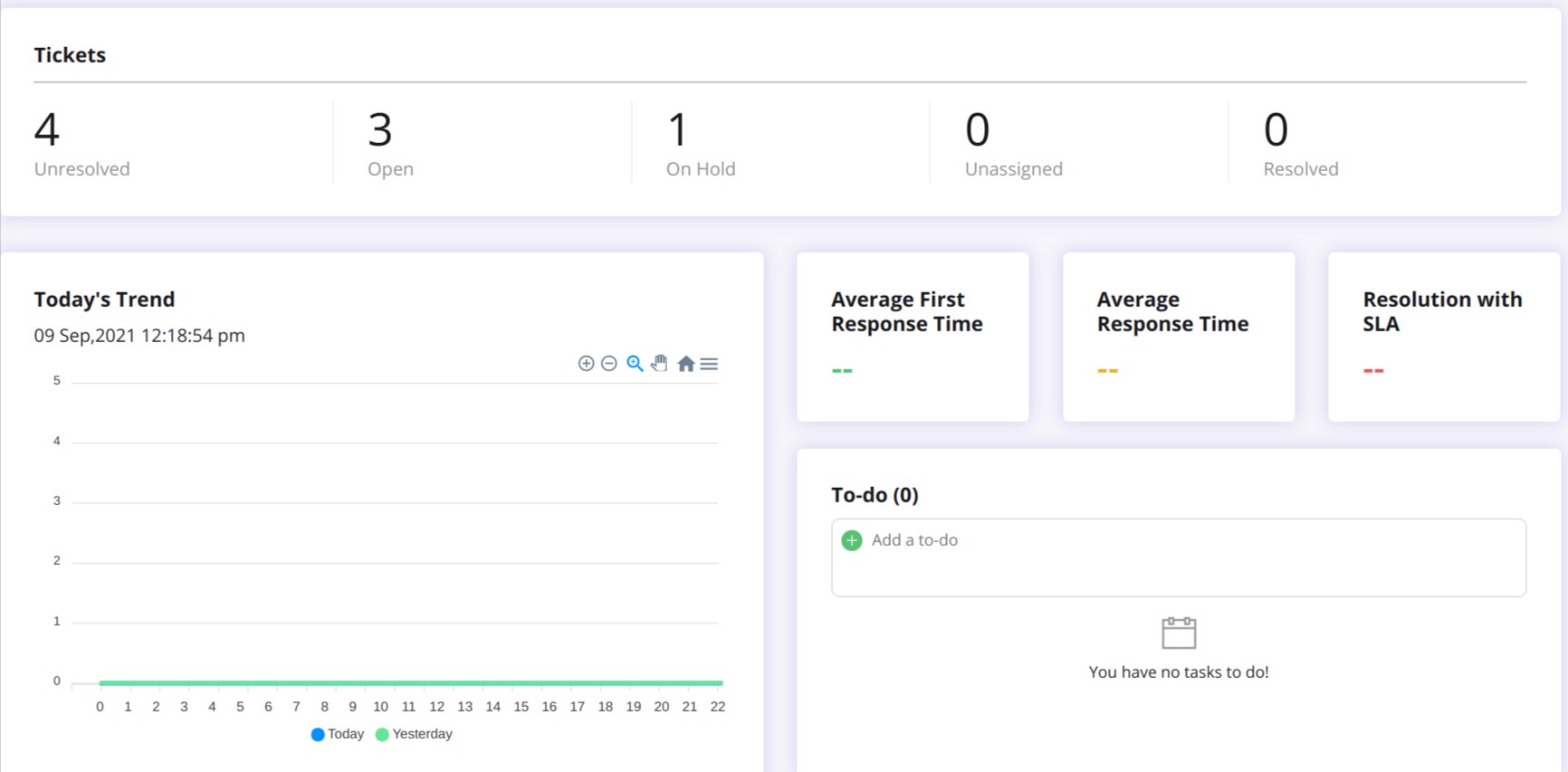The image size is (1568, 772).
Task: Click the You have no tasks to do! text
Action: pos(1179,672)
